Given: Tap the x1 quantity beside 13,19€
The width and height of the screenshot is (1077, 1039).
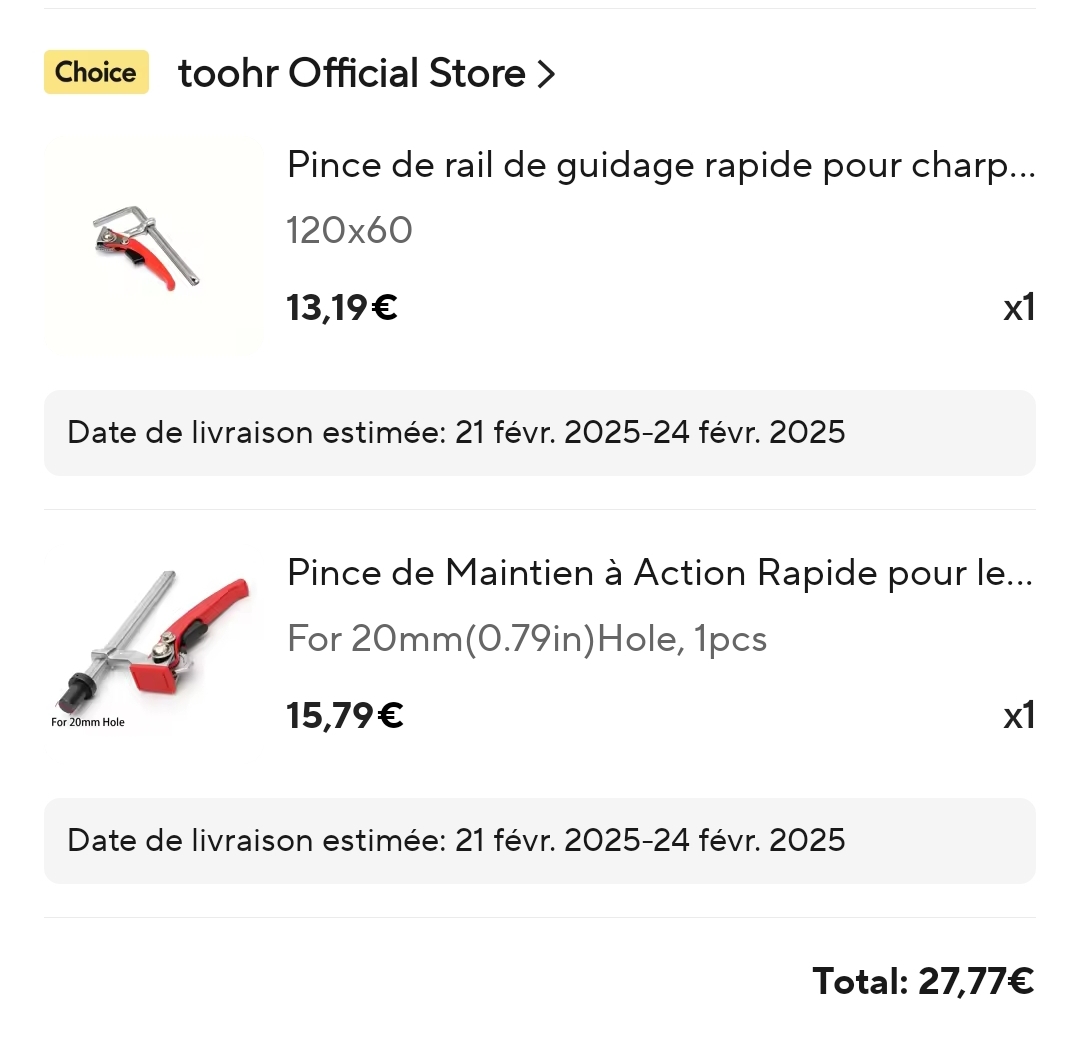Looking at the screenshot, I should coord(1018,308).
